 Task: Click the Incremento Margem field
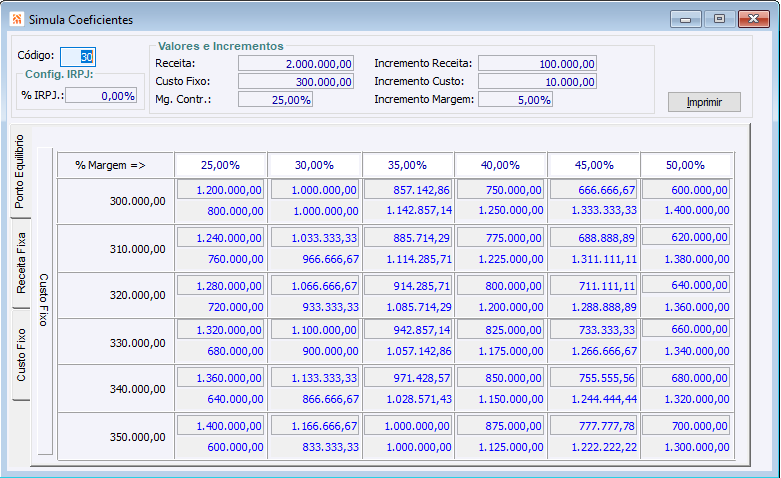point(516,100)
